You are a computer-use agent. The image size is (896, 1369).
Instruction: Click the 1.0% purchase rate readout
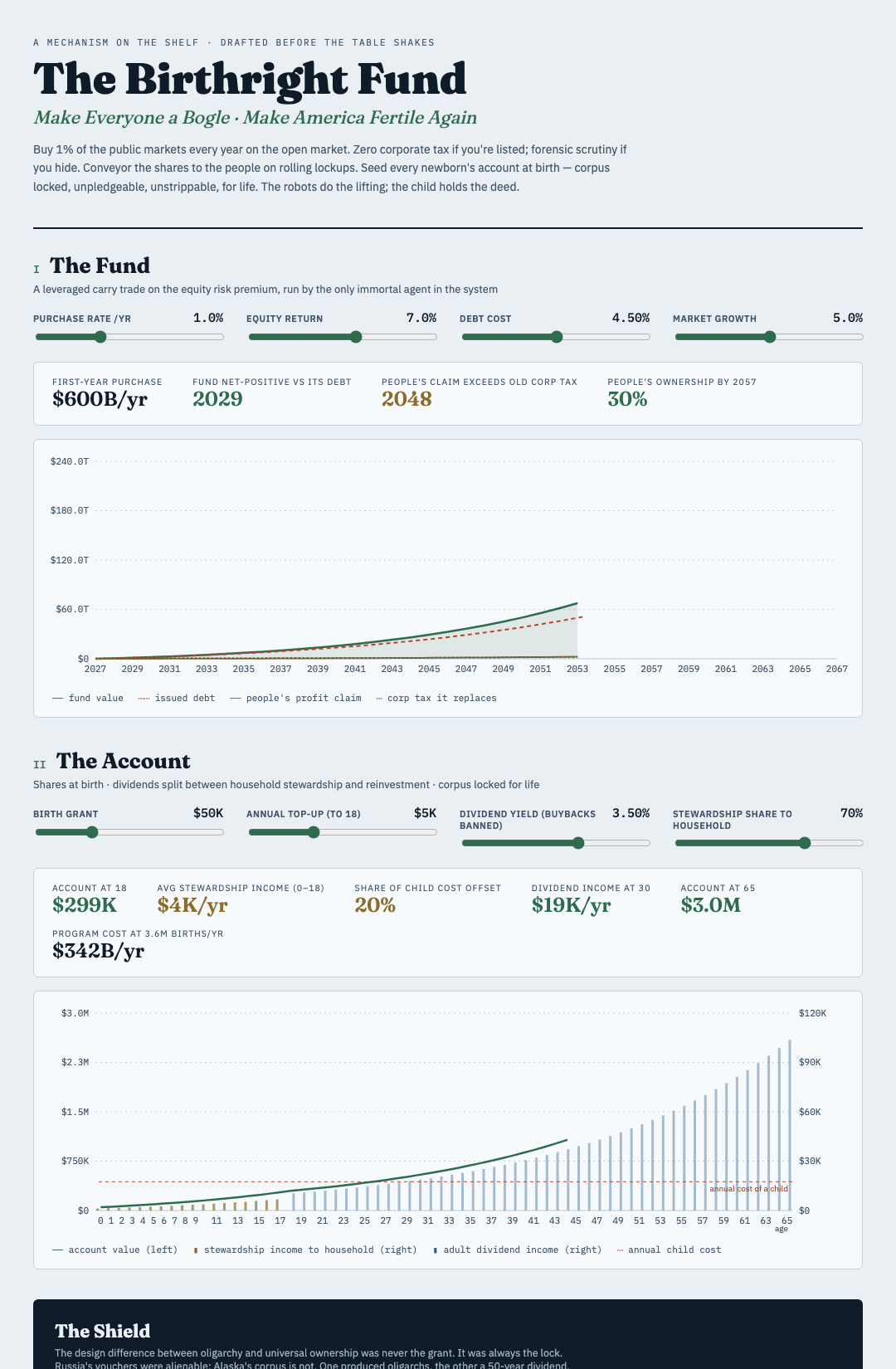tap(208, 318)
